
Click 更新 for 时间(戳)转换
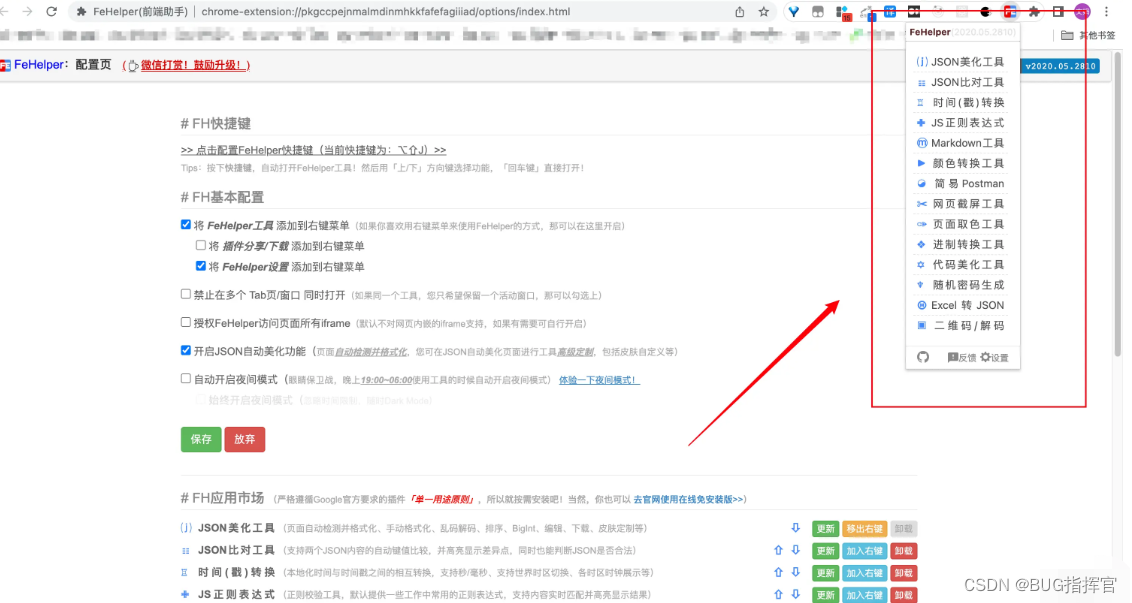point(825,573)
